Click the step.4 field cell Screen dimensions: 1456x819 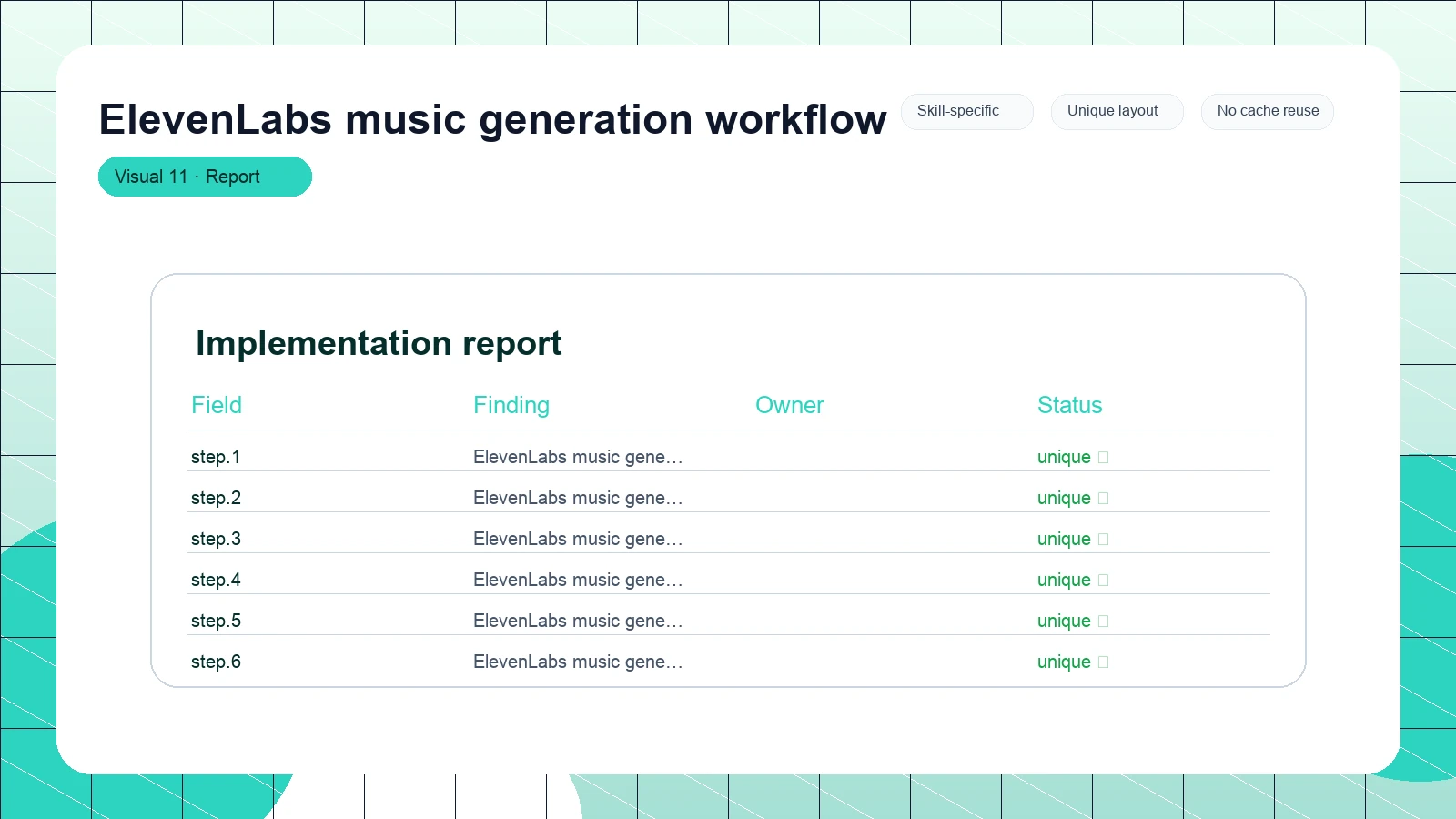click(x=216, y=580)
